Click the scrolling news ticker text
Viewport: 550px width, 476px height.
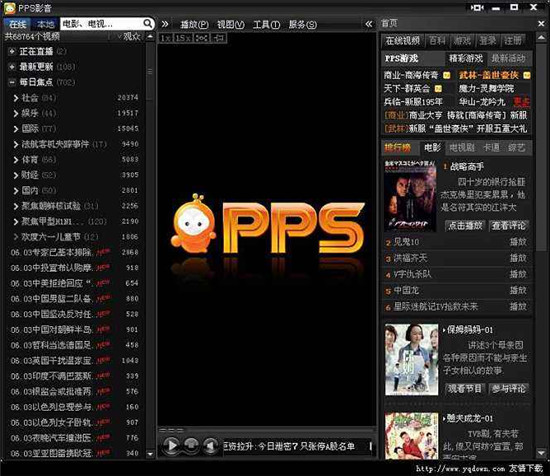(289, 447)
